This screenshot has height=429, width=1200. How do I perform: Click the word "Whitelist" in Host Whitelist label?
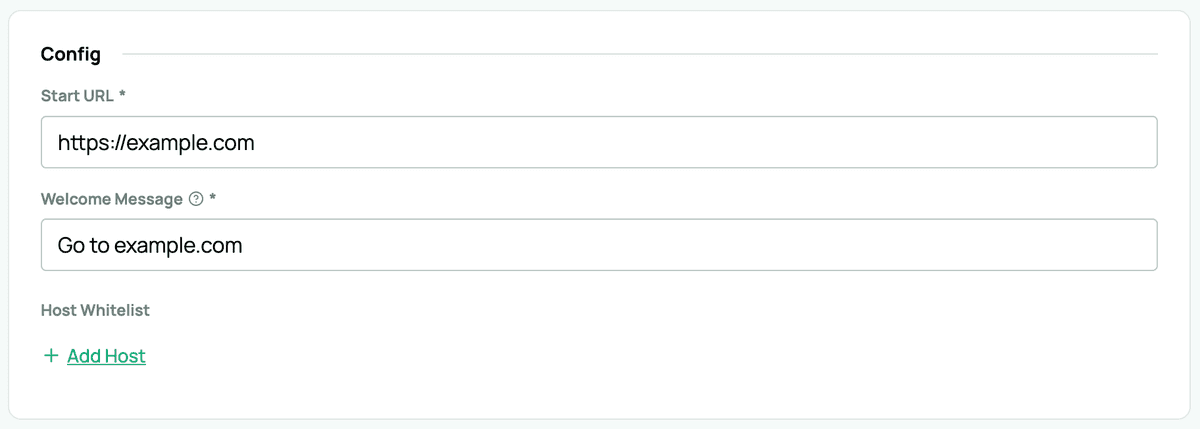(x=114, y=310)
